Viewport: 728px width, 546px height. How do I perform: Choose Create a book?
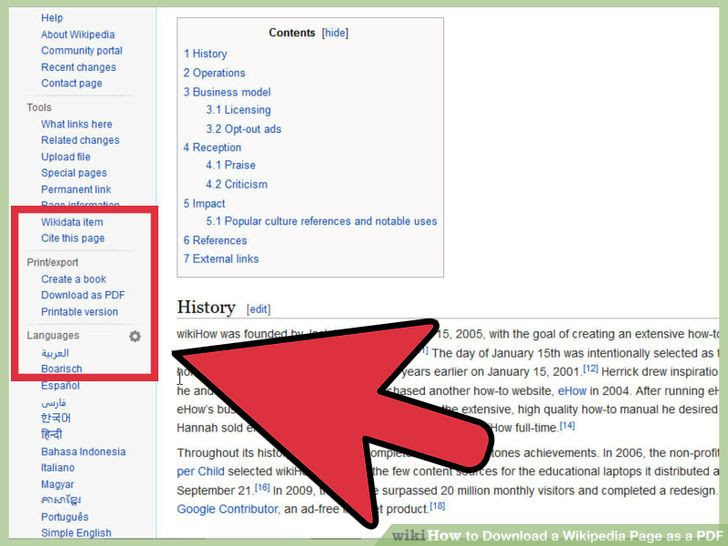click(x=73, y=279)
